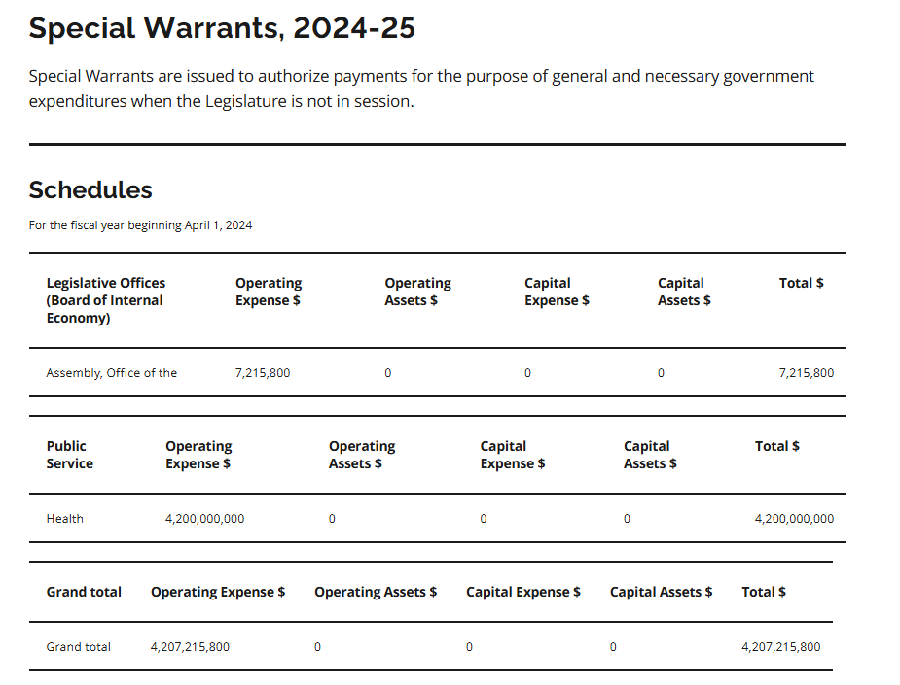Select Grand total Operating Expense value 4,207,215,800
Viewport: 900px width, 685px height.
pyautogui.click(x=190, y=647)
